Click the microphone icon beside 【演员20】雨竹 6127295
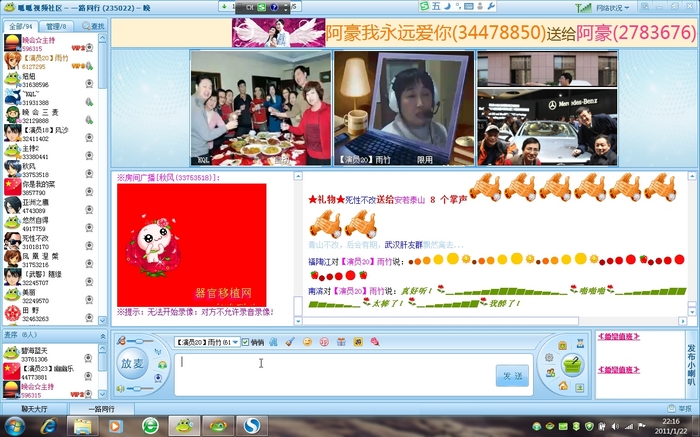The height and width of the screenshot is (437, 700). click(x=89, y=66)
